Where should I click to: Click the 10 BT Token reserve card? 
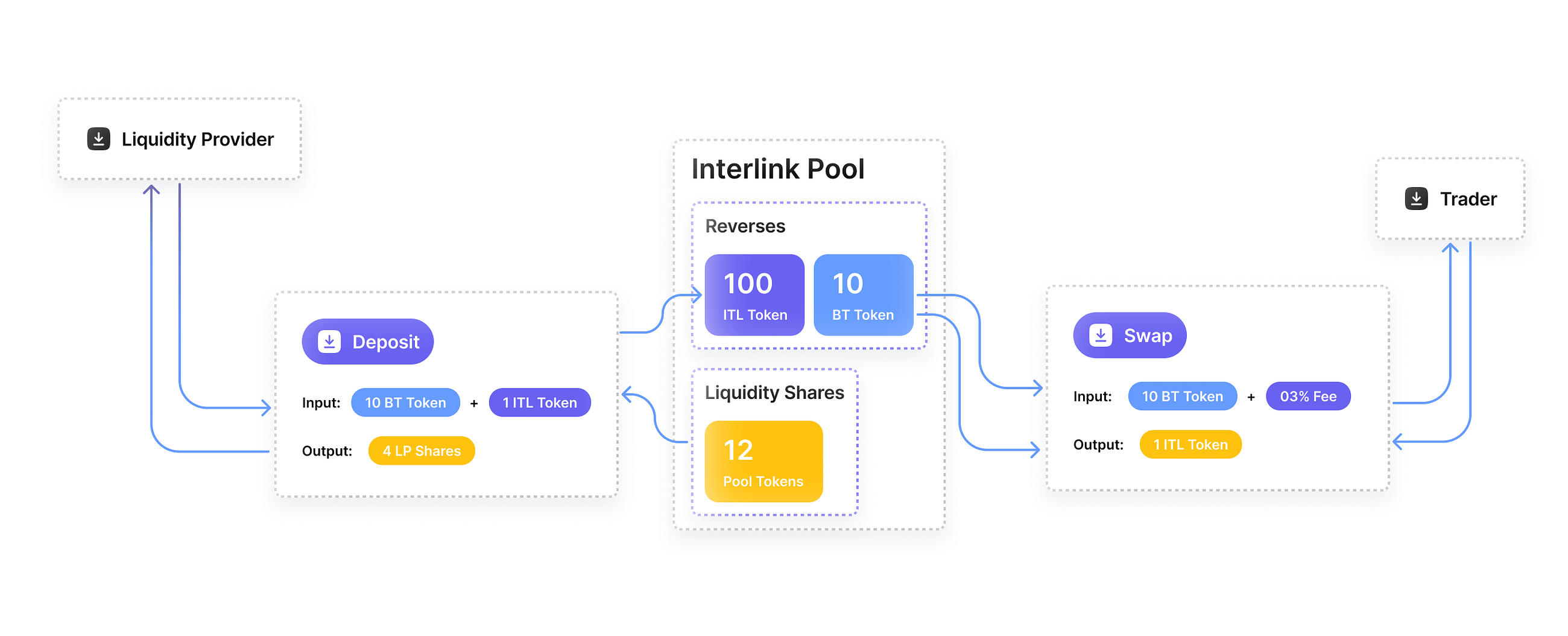tap(863, 295)
